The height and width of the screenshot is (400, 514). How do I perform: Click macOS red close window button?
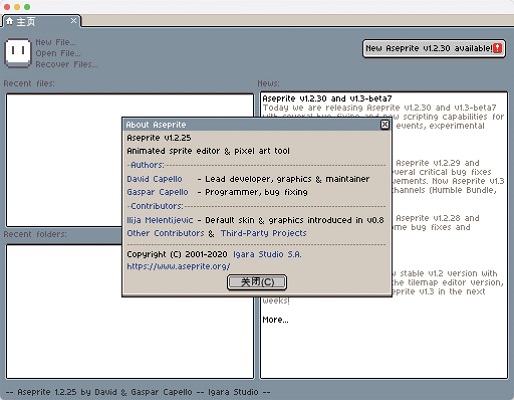pos(7,7)
